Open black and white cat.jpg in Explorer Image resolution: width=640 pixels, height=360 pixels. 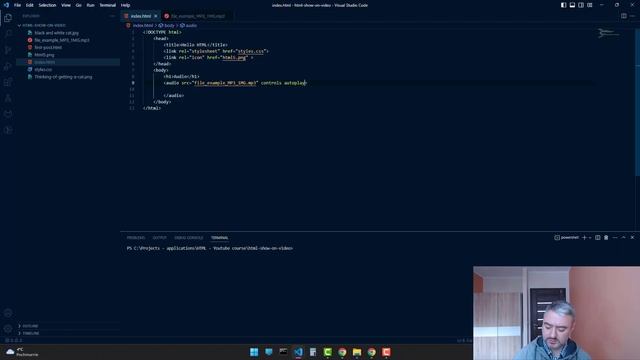tap(56, 33)
